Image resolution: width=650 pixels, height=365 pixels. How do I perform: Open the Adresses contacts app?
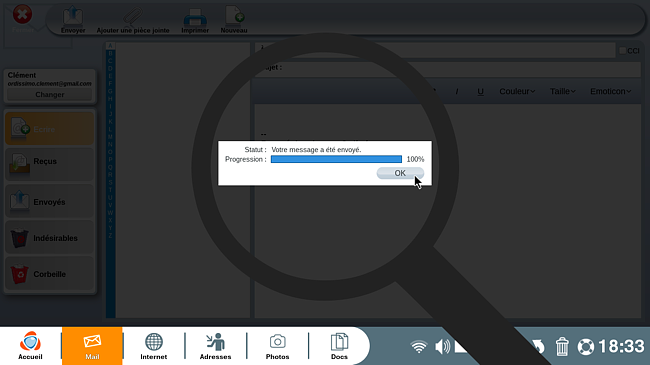(215, 346)
